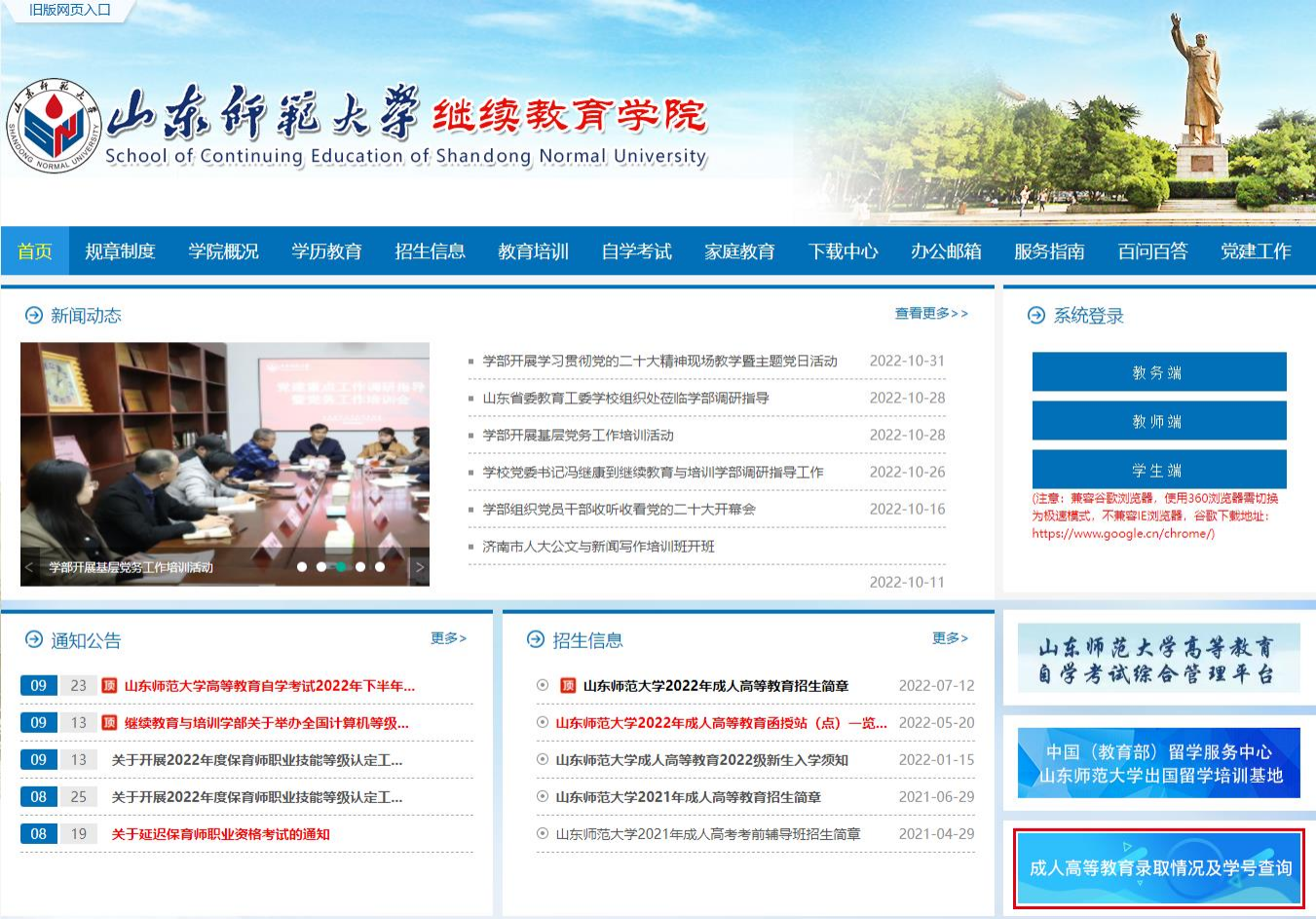The height and width of the screenshot is (919, 1316).
Task: Open news 山东省委教育工委学校组织处莅临学部调研指导
Action: tap(625, 398)
